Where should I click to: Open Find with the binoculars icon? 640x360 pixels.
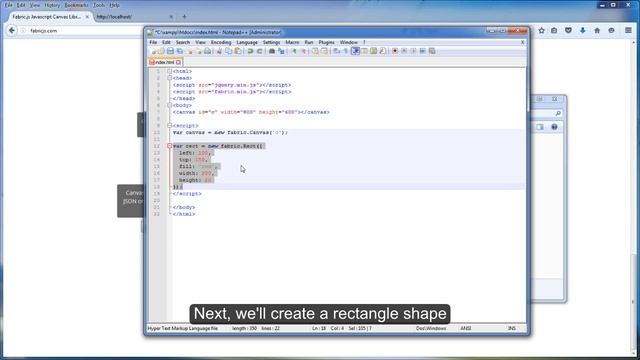pyautogui.click(x=271, y=51)
